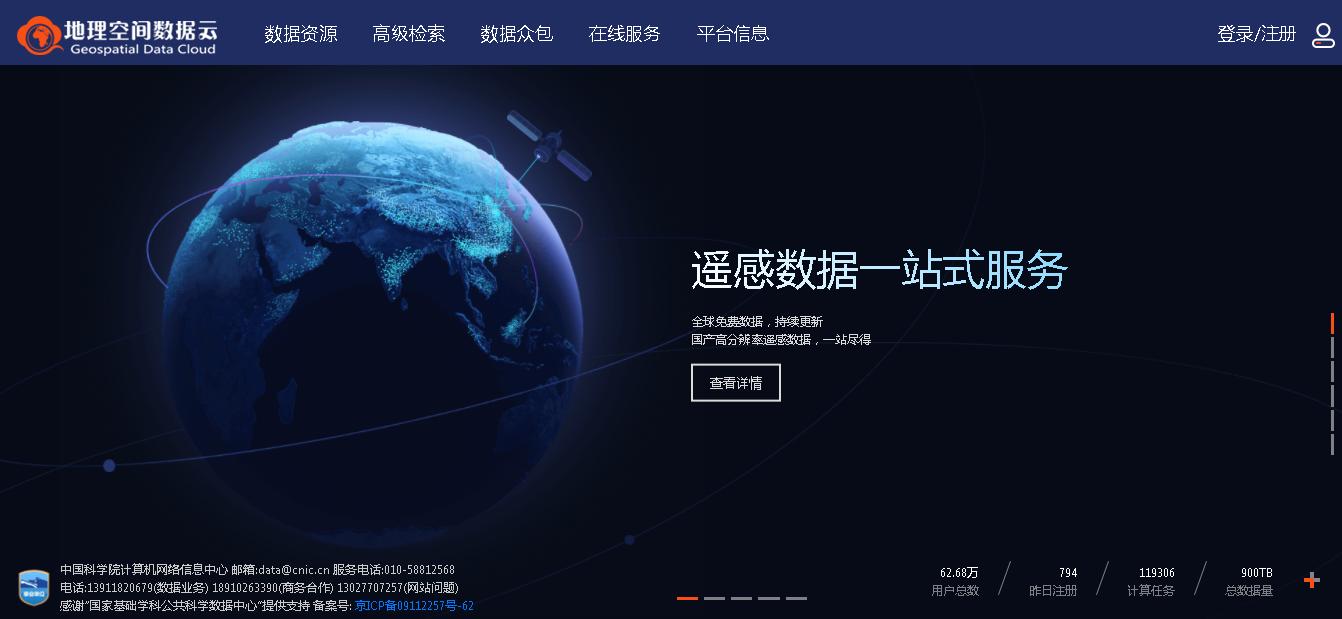Click the user account profile icon

point(1322,34)
